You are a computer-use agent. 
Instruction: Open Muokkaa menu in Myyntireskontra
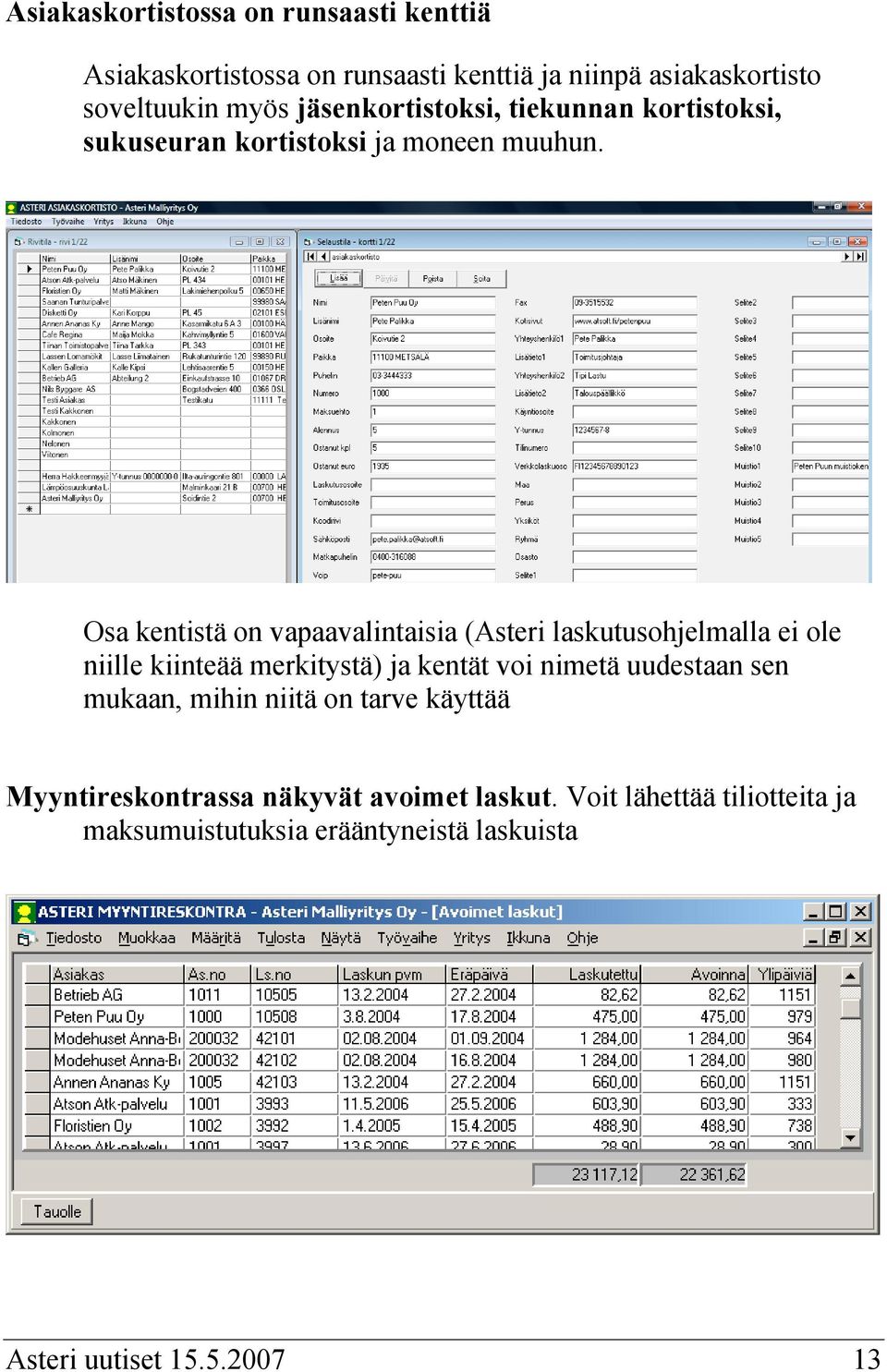tap(147, 938)
